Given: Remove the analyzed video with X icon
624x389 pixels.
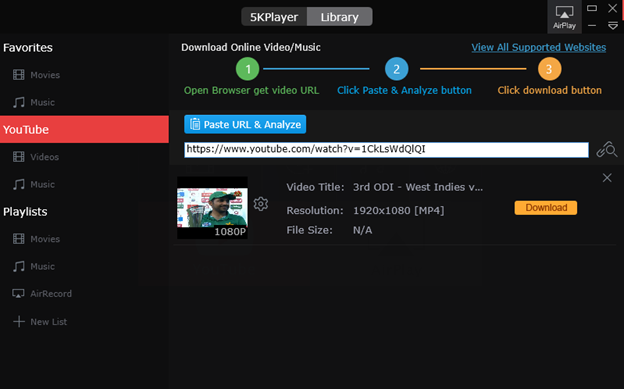Looking at the screenshot, I should (x=607, y=178).
